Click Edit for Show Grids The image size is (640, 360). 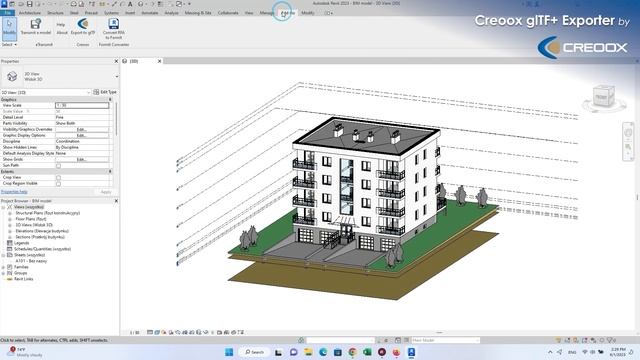click(82, 160)
